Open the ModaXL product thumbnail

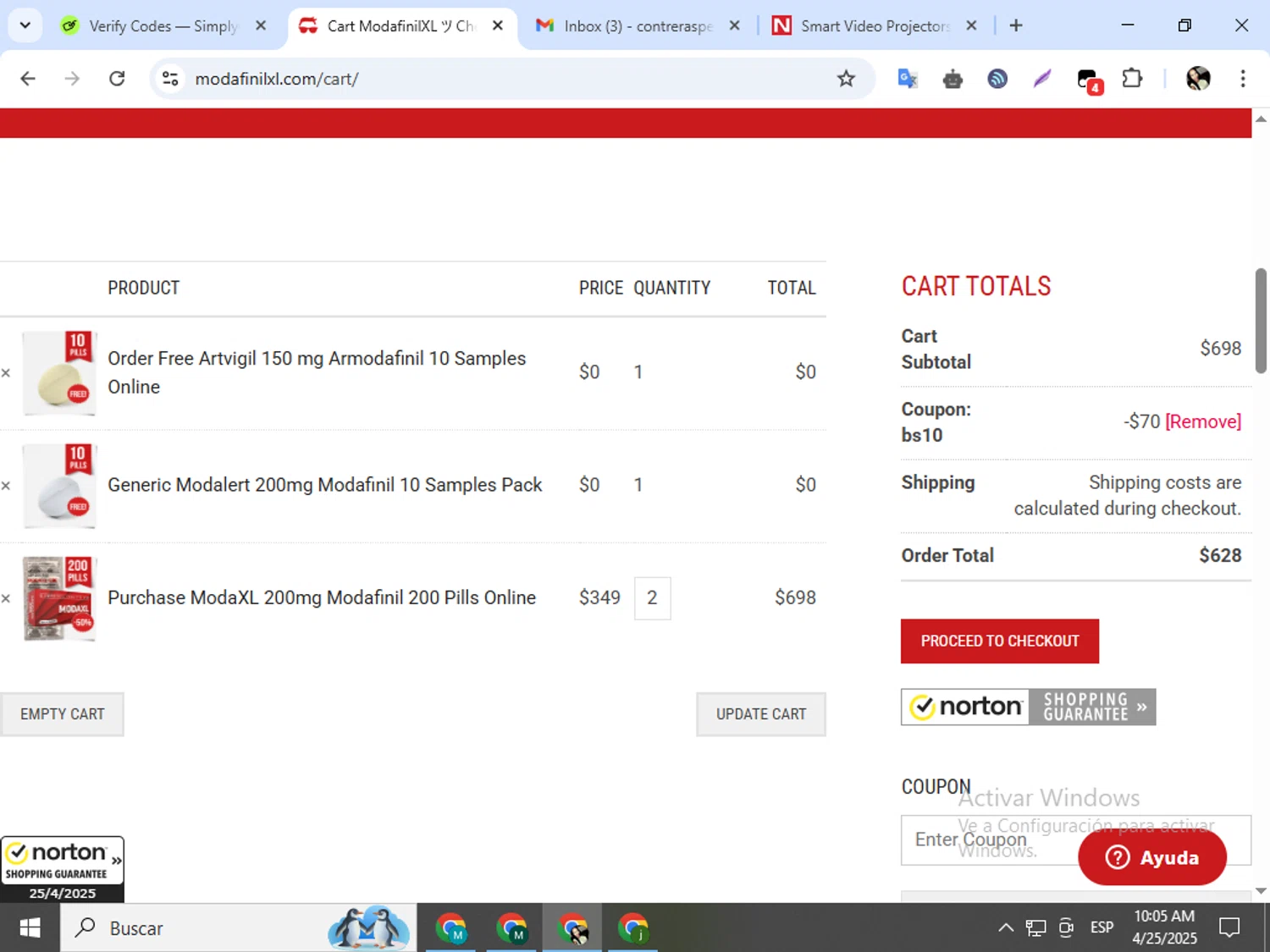click(59, 598)
